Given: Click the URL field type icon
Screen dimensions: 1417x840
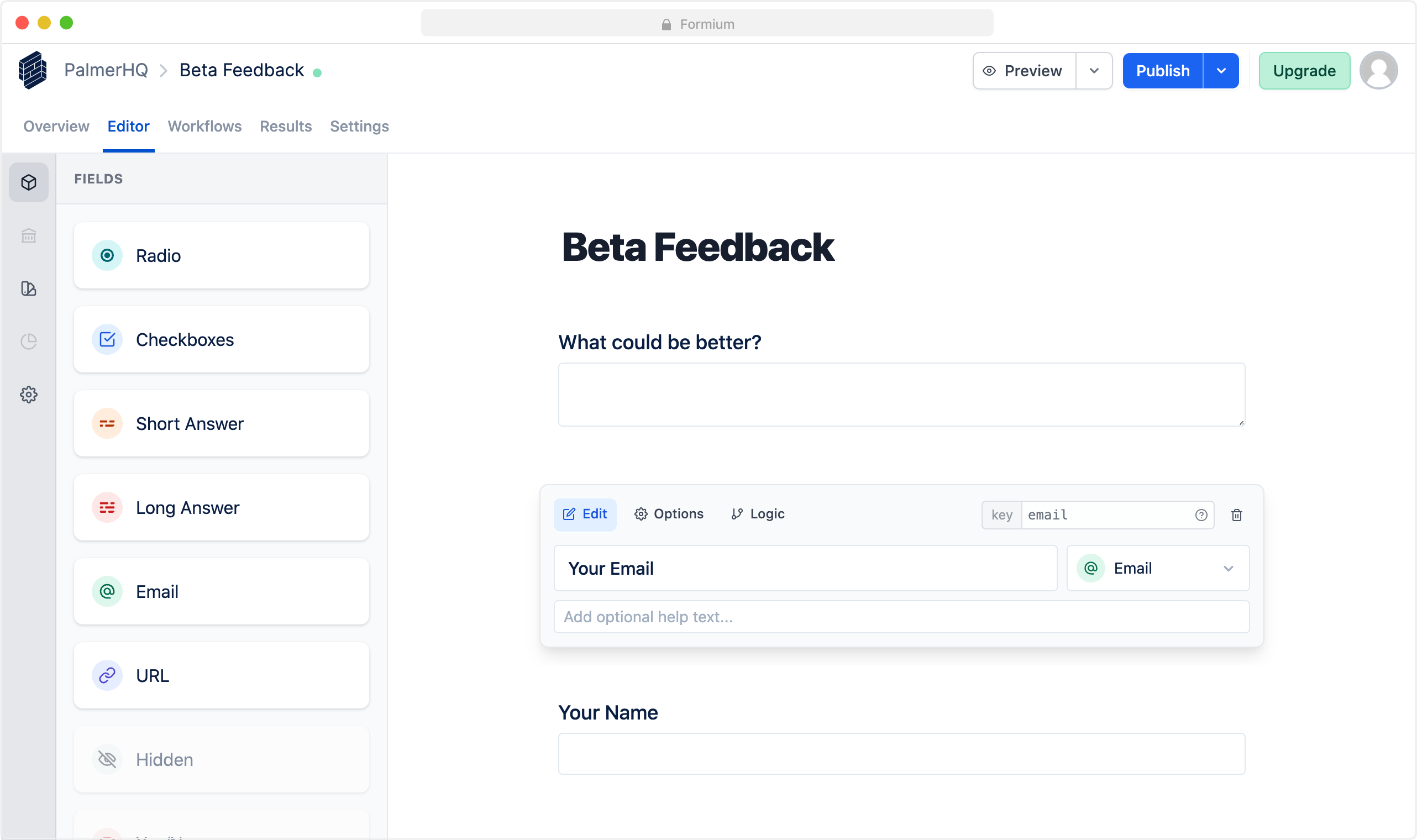Looking at the screenshot, I should [107, 676].
